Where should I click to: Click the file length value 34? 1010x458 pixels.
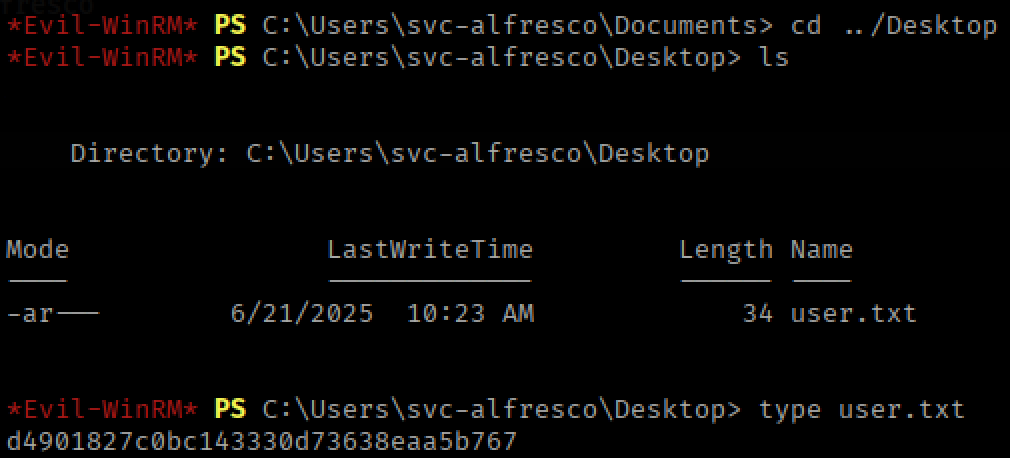758,313
